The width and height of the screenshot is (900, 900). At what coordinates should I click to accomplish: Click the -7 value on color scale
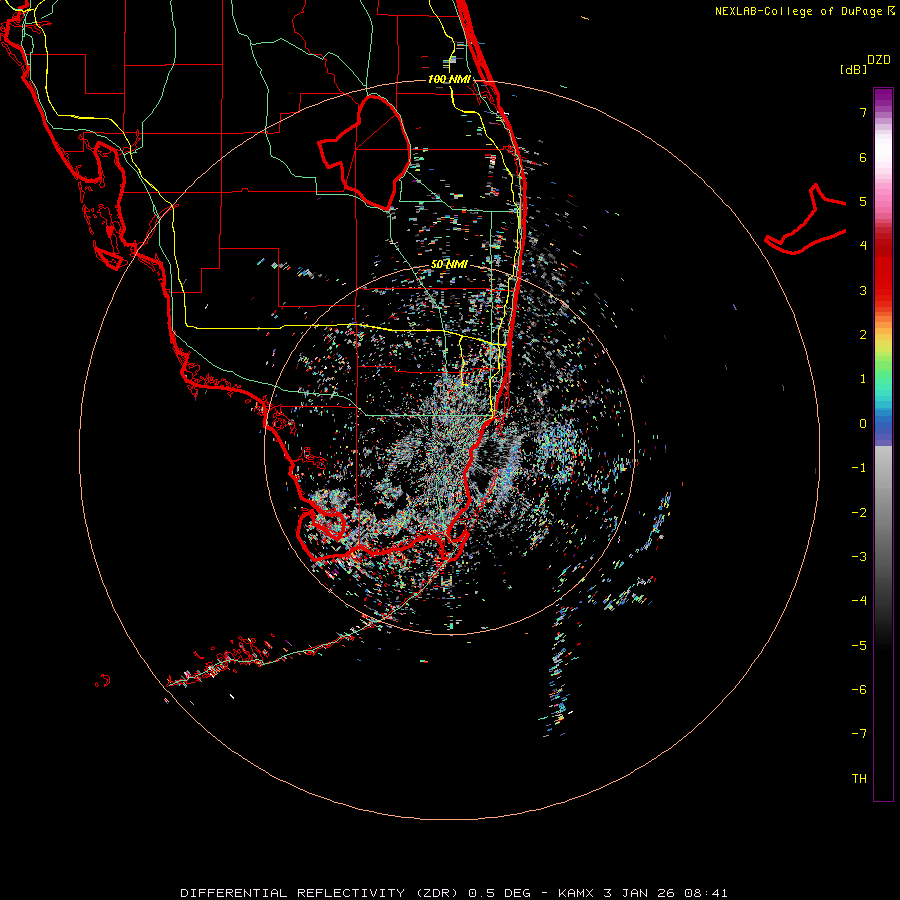pos(859,734)
